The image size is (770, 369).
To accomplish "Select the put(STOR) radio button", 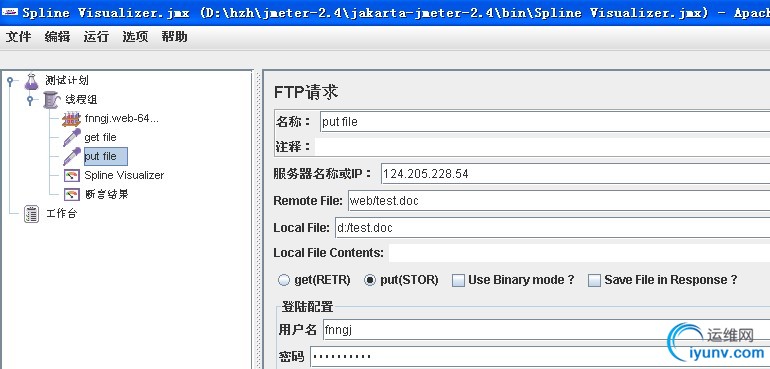I will (370, 280).
